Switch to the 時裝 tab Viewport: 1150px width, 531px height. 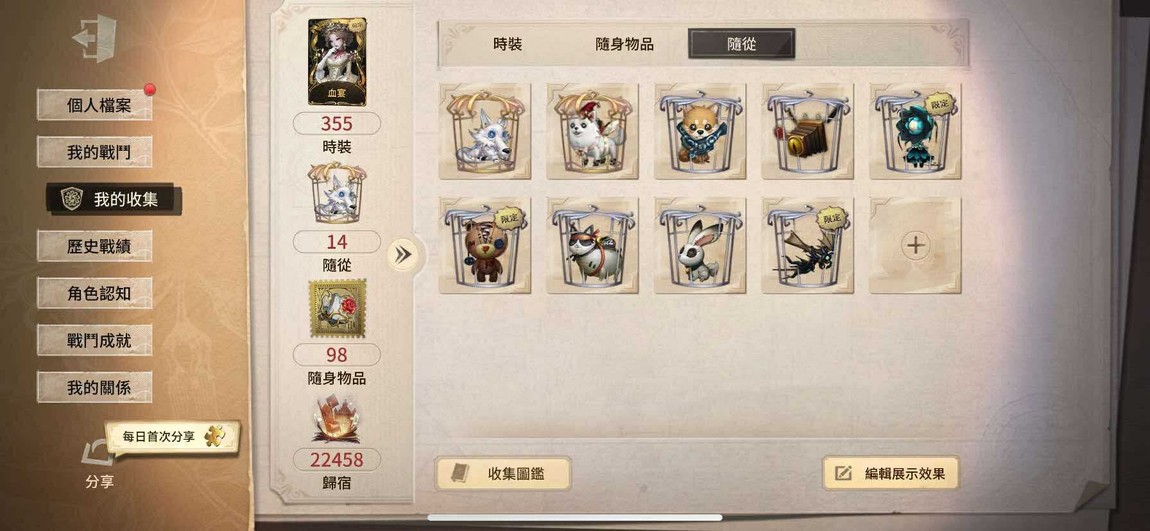click(508, 44)
